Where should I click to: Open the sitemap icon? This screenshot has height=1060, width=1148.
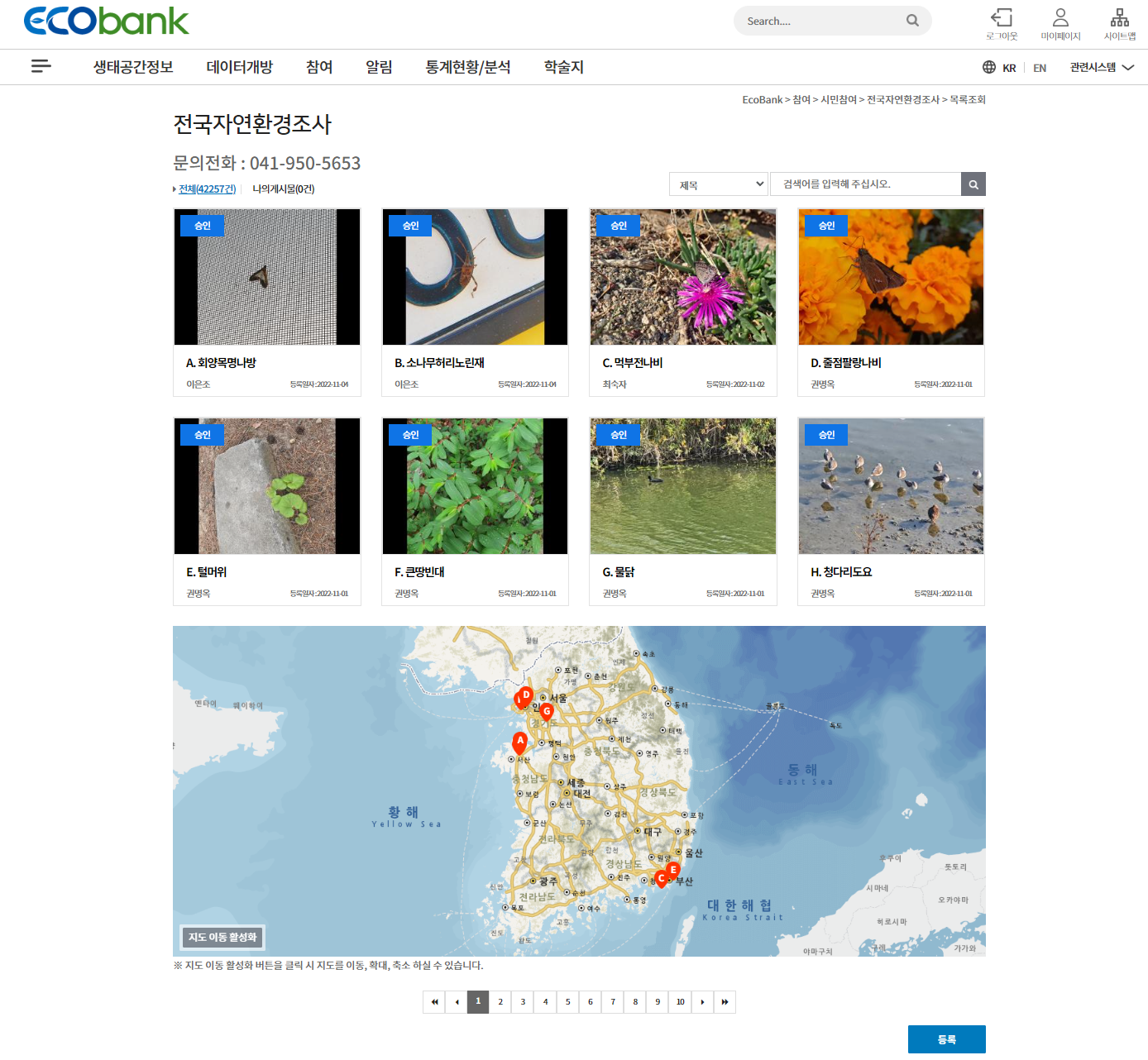pos(1119,18)
